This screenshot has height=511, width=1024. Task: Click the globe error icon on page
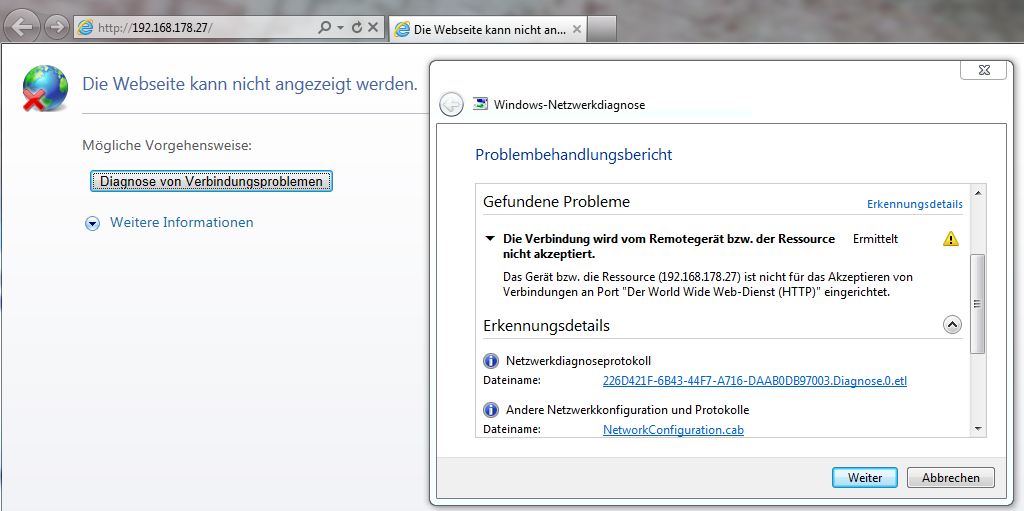45,88
